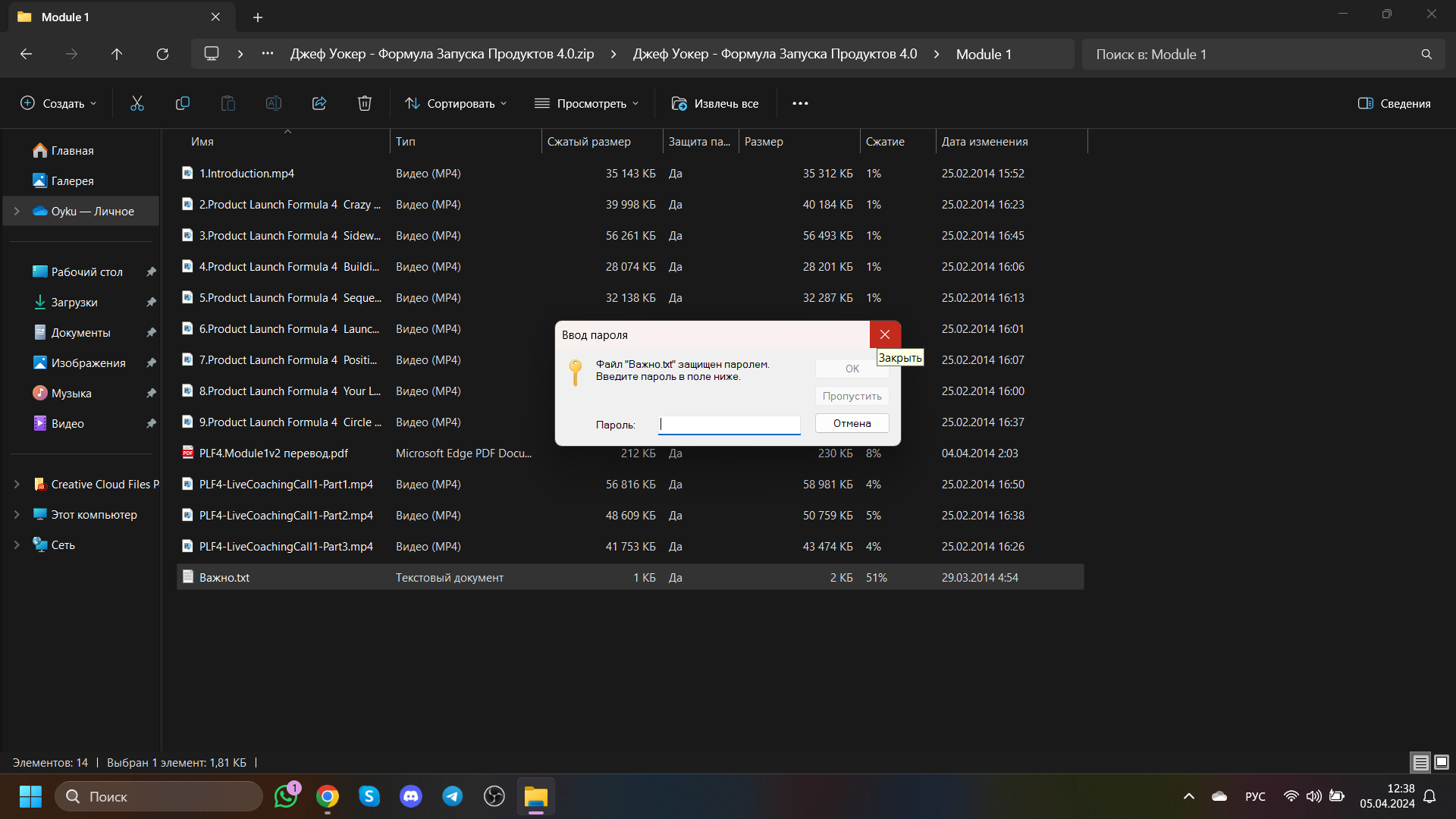Select the Module 1 tab
This screenshot has height=819, width=1456.
(x=121, y=17)
